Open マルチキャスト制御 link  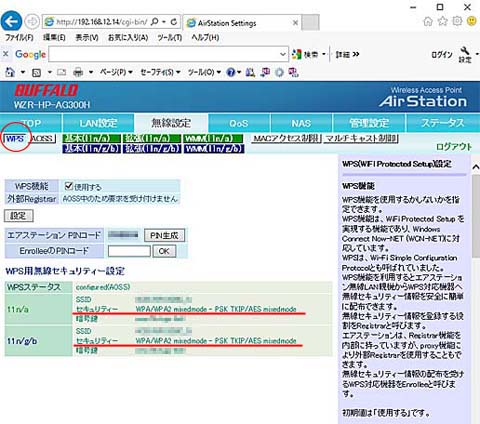pyautogui.click(x=361, y=138)
